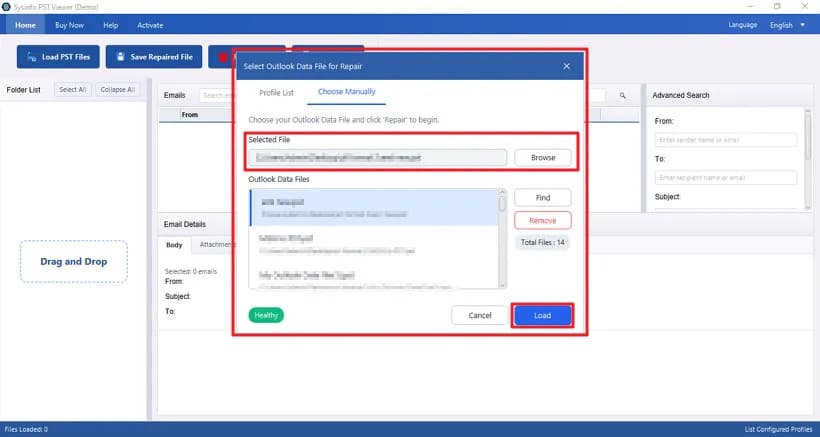
Task: Select the second Outlook data file entry
Action: tap(374, 244)
